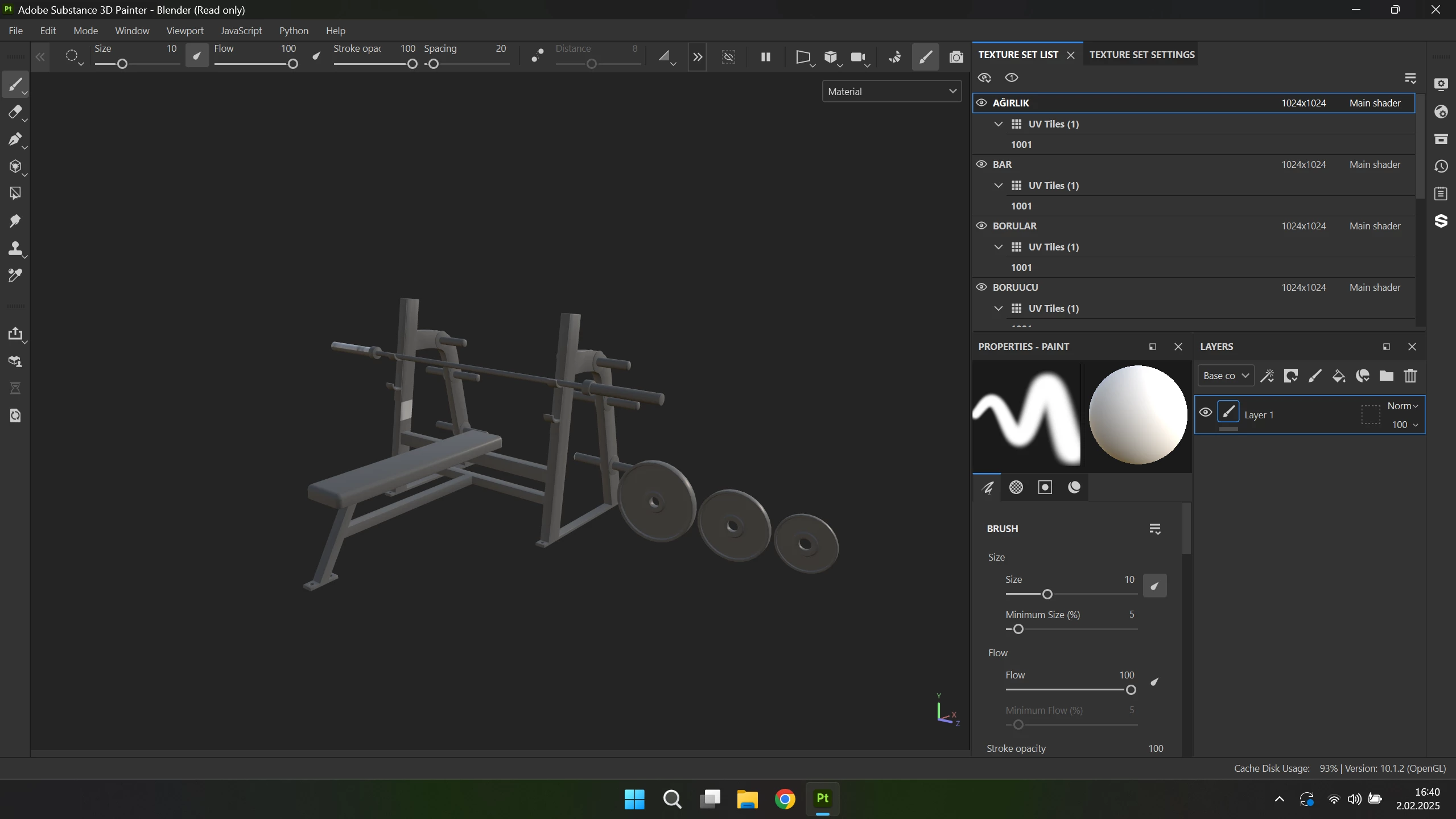This screenshot has height=819, width=1456.
Task: Select the Eraser tool in left toolbar
Action: pyautogui.click(x=15, y=112)
